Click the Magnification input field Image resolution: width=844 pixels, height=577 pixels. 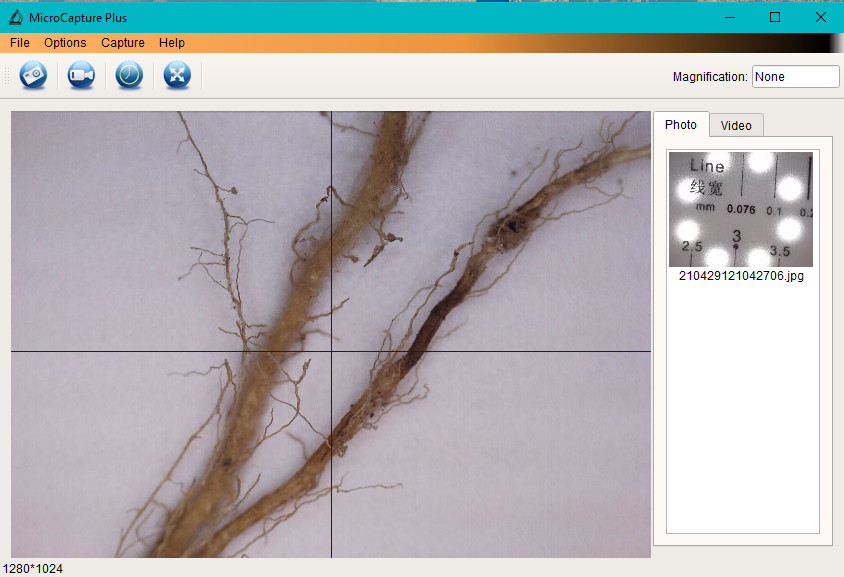tap(795, 77)
